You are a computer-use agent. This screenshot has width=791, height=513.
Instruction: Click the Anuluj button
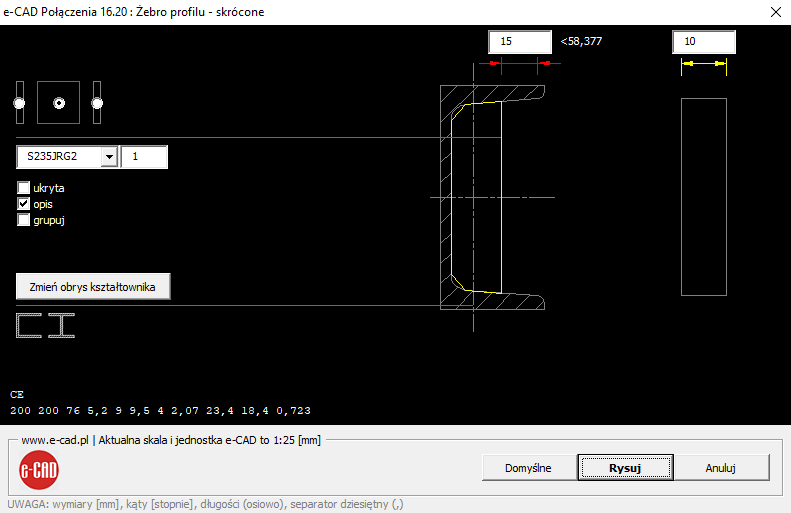point(720,468)
